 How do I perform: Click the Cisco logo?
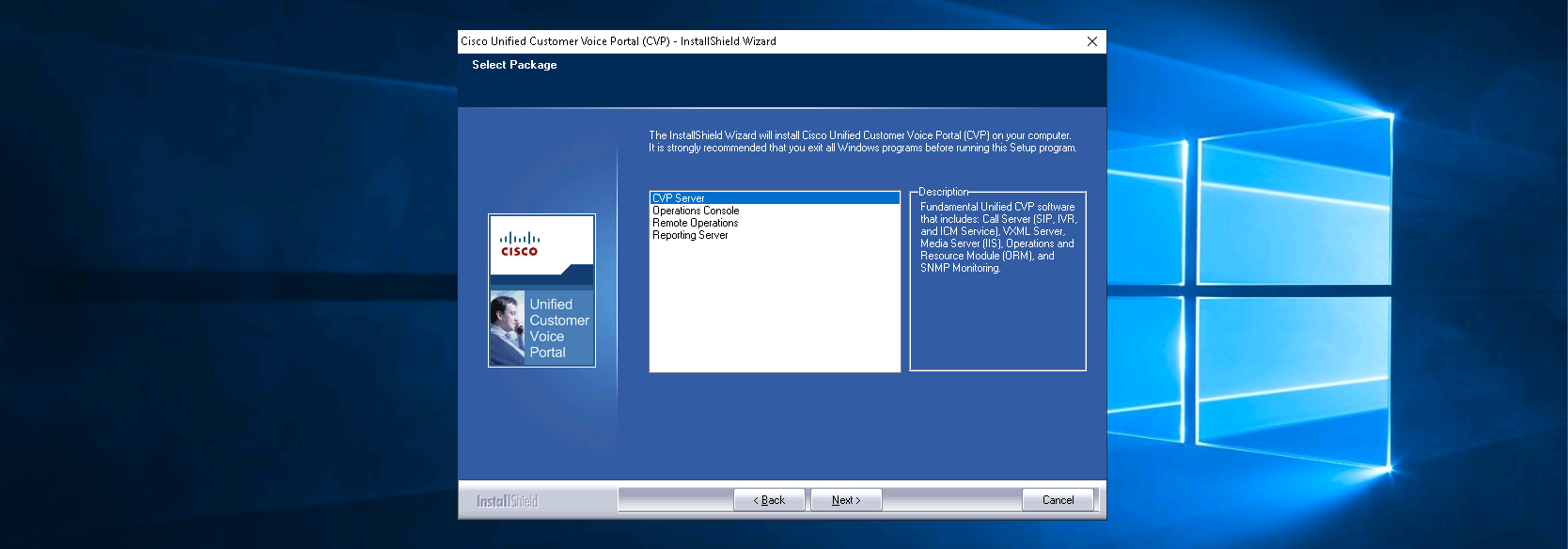[519, 244]
